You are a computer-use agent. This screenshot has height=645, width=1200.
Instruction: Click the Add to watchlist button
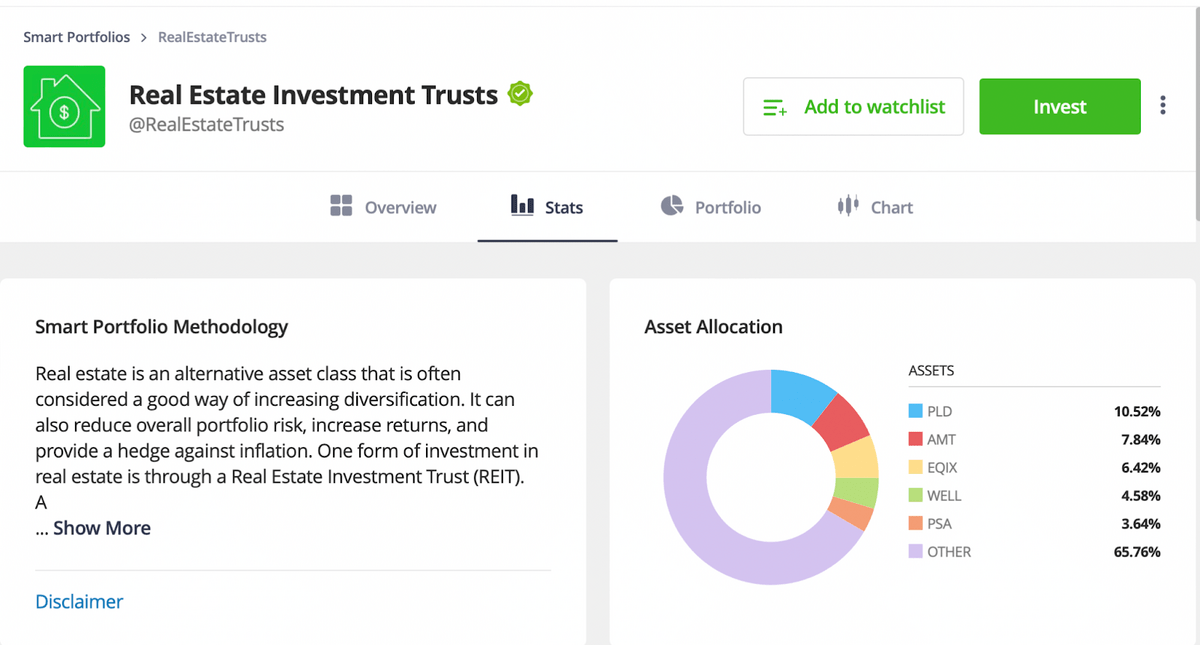tap(853, 106)
